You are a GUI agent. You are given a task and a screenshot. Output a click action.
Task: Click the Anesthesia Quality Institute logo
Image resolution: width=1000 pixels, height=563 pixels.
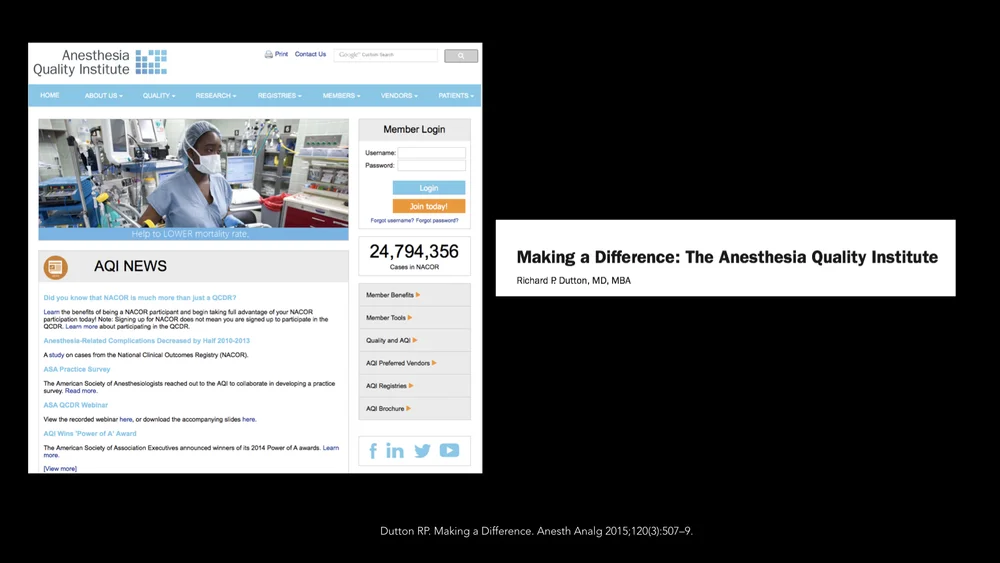[x=100, y=62]
